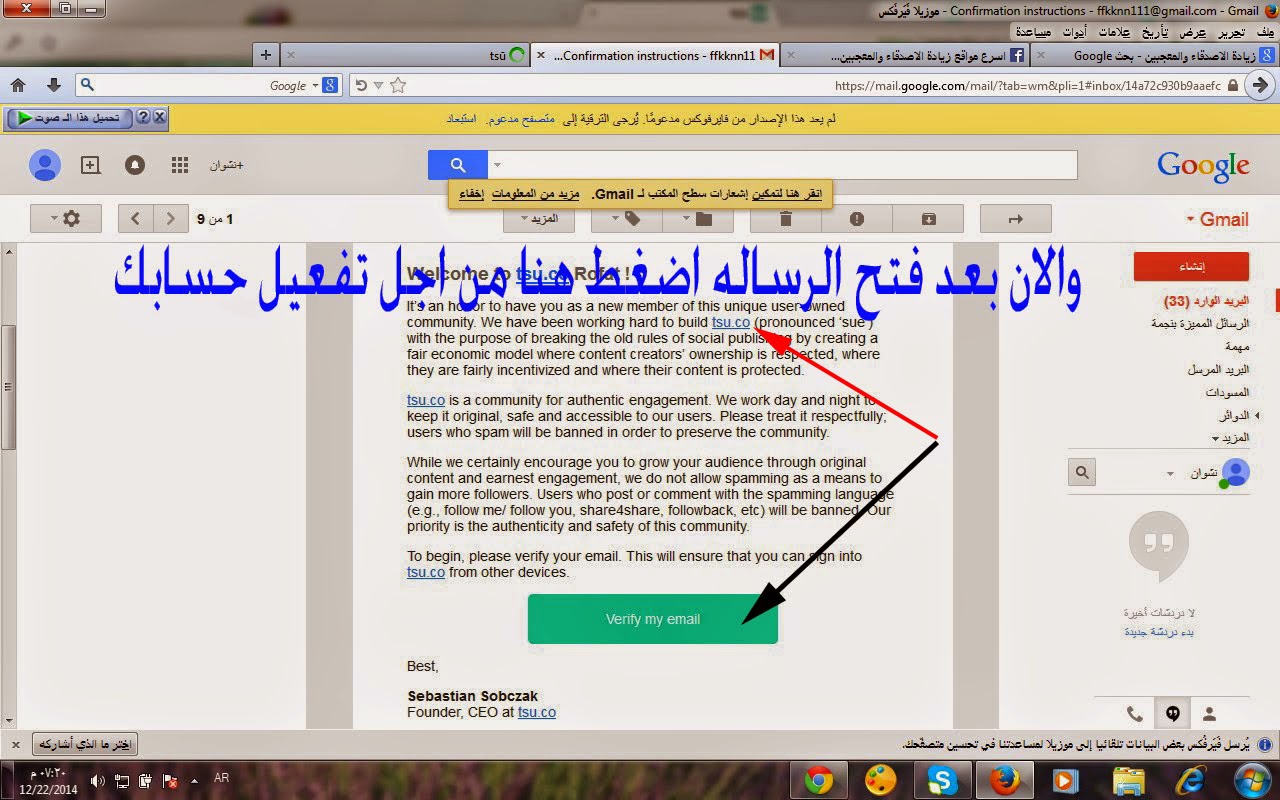Image resolution: width=1280 pixels, height=800 pixels.
Task: Open تحرير edit menu
Action: coord(1230,31)
